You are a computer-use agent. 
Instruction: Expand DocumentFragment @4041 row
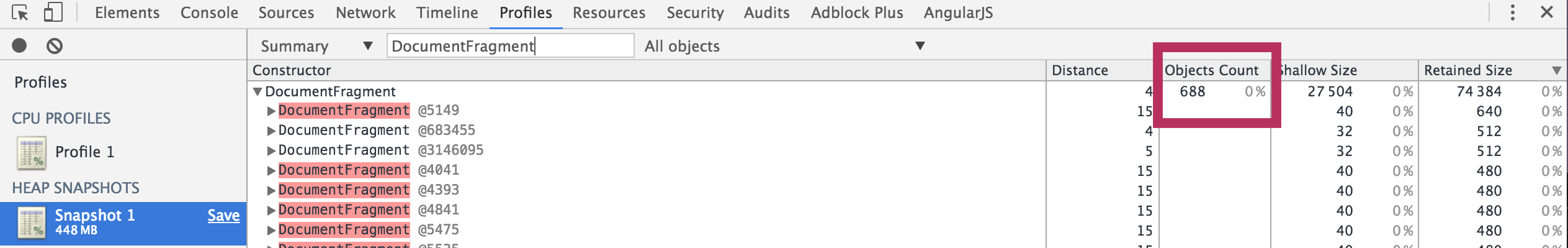coord(271,171)
